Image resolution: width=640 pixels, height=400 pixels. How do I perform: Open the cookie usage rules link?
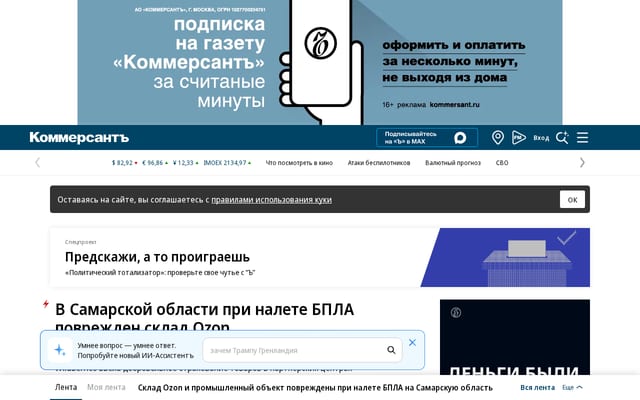pos(271,200)
